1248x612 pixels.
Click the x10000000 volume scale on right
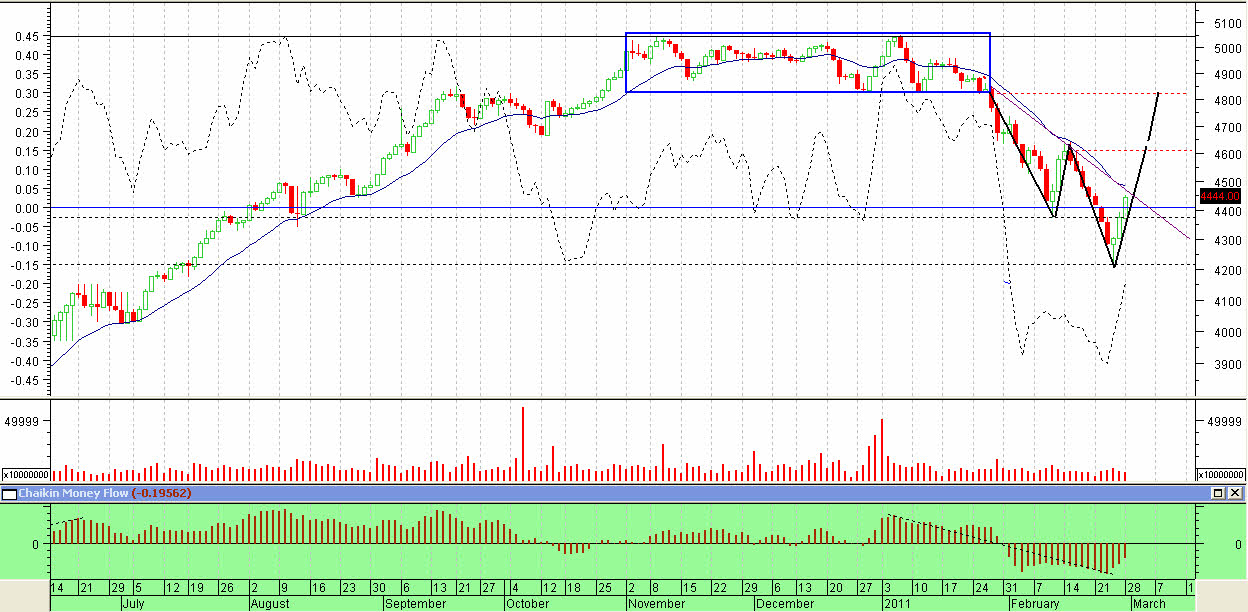pos(1221,475)
